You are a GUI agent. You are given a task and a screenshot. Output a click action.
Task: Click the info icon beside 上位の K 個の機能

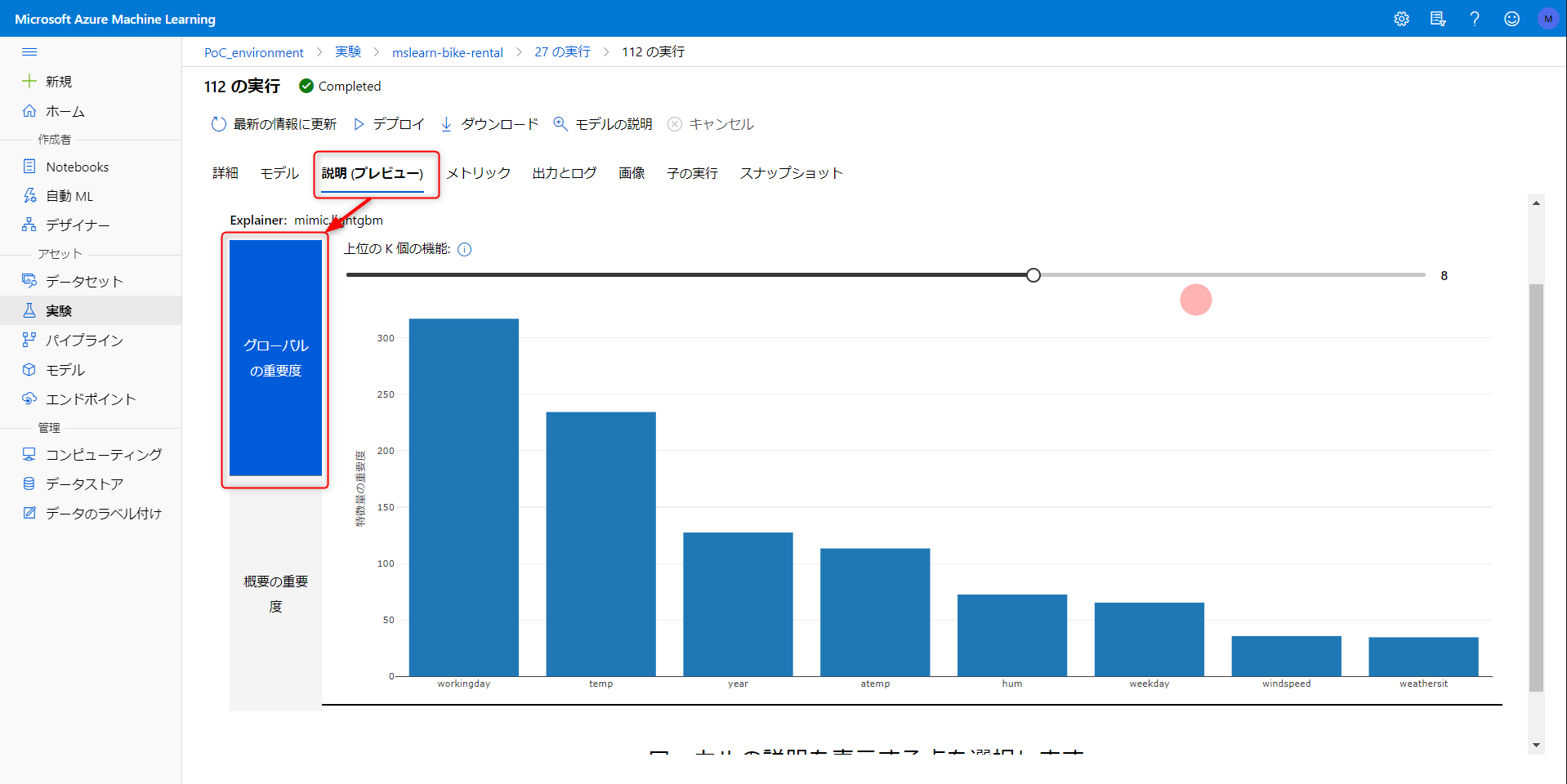(x=465, y=250)
